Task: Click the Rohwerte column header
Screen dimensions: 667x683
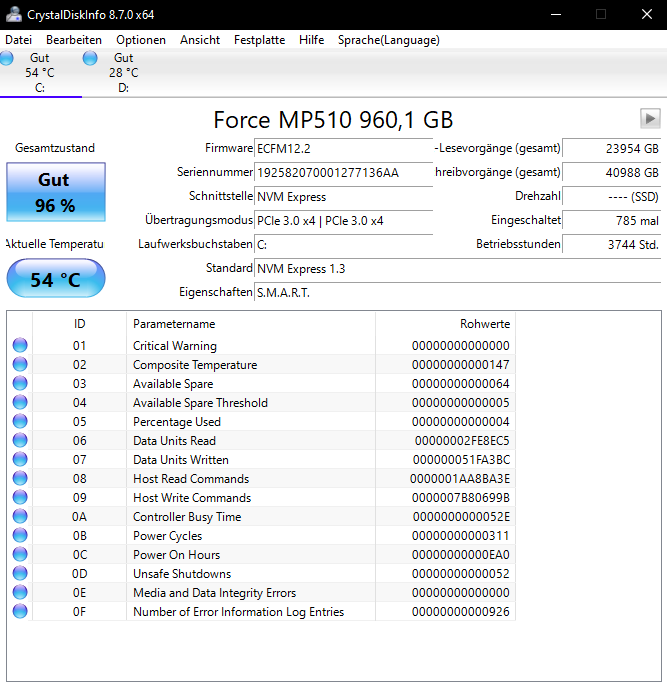Action: pyautogui.click(x=445, y=324)
